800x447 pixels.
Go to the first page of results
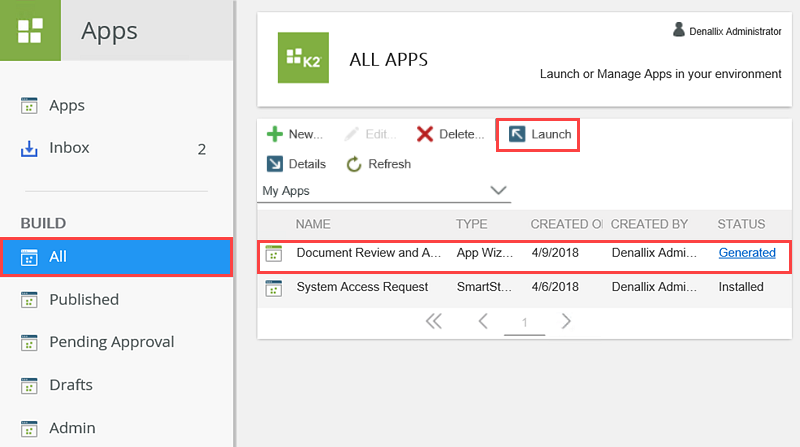point(433,321)
